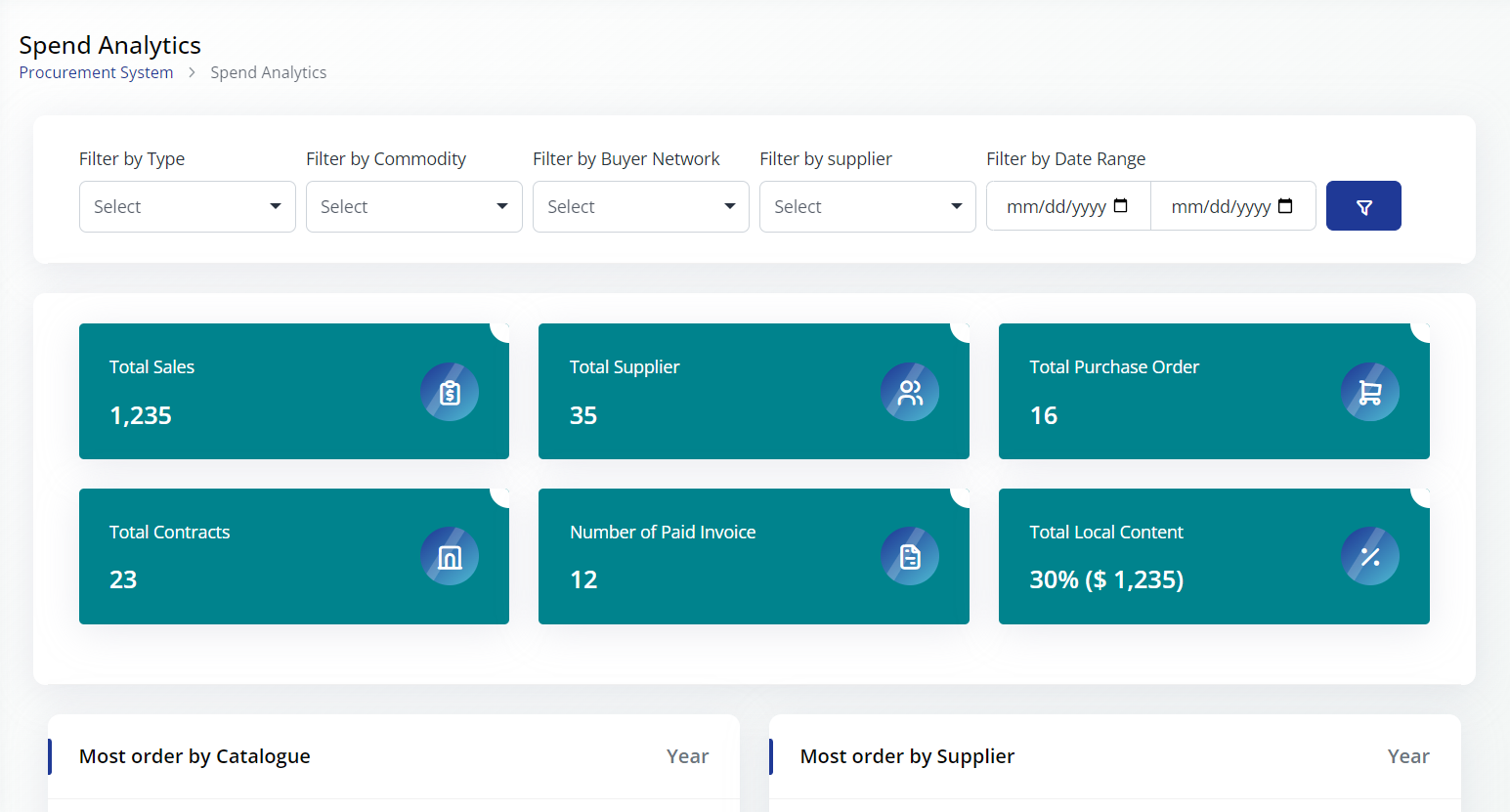This screenshot has width=1510, height=812.
Task: Click the Total Local Content percent icon
Action: point(1369,557)
